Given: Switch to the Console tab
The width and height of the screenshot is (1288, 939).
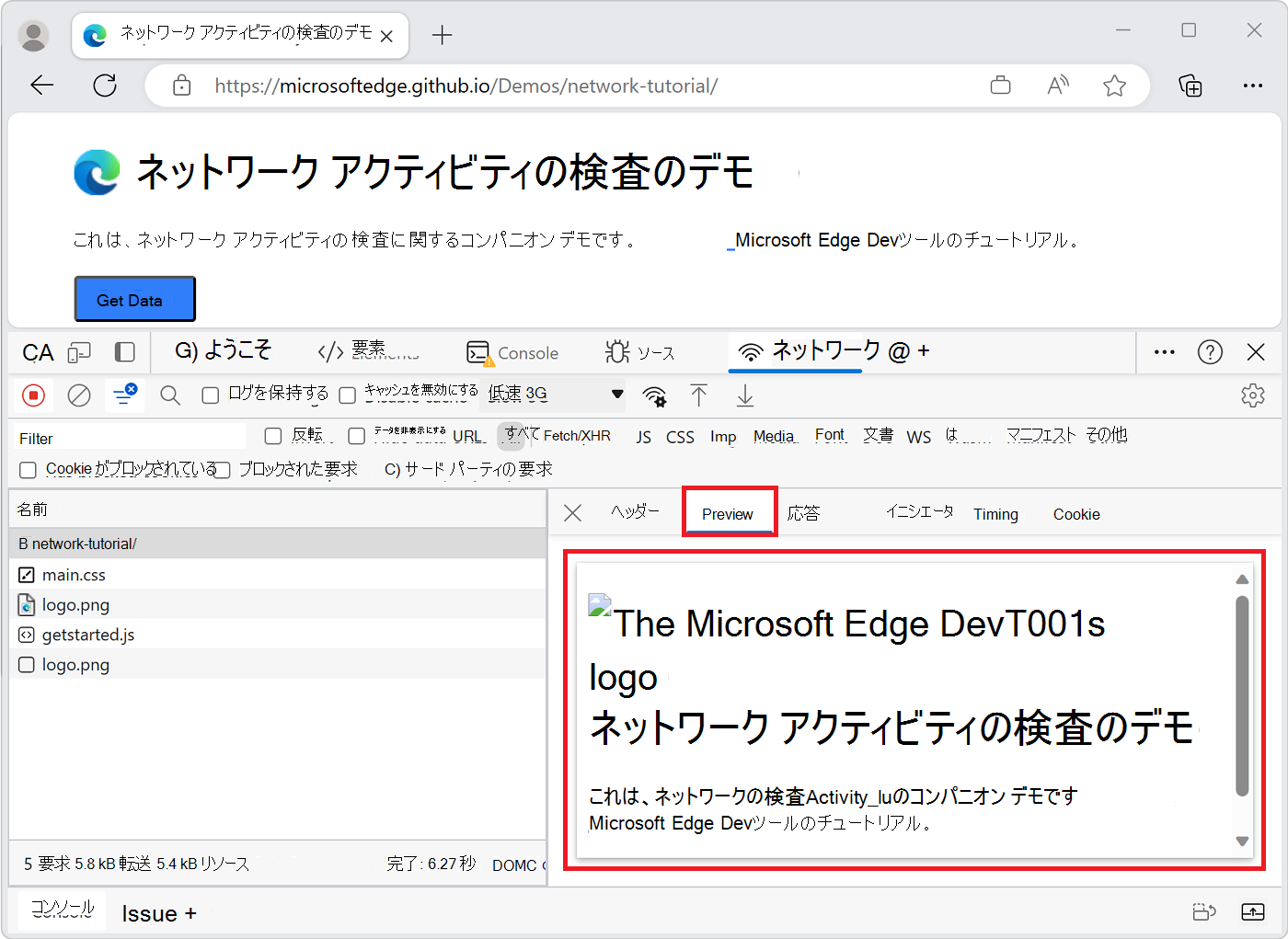Looking at the screenshot, I should tap(513, 353).
